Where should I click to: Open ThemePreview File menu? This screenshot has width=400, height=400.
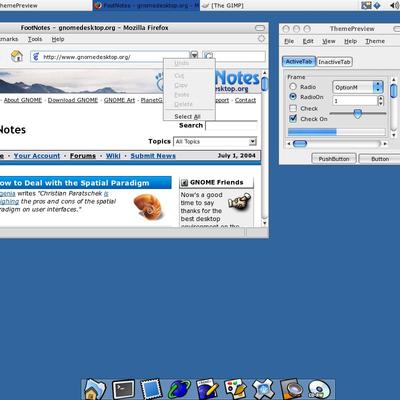289,41
